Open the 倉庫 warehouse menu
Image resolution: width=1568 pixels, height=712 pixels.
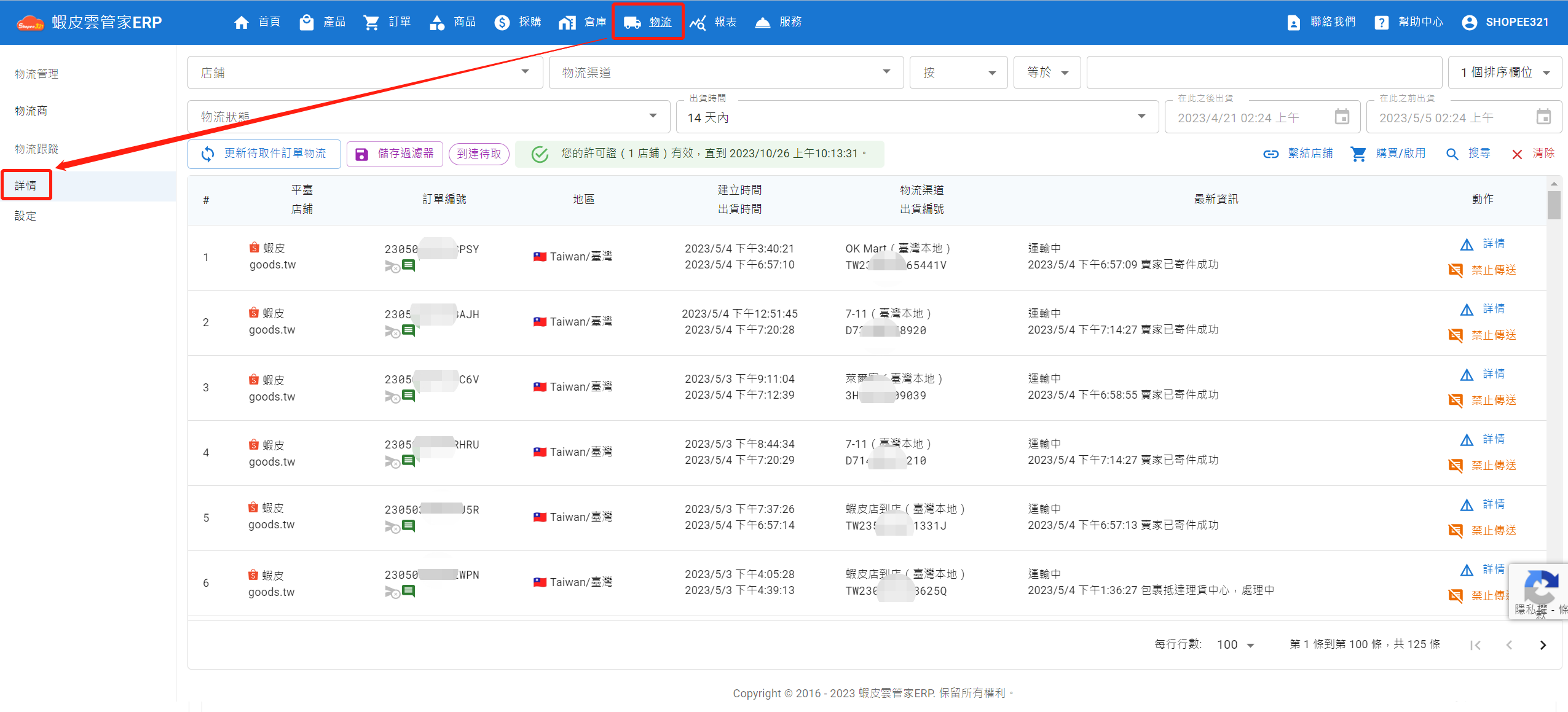(583, 22)
